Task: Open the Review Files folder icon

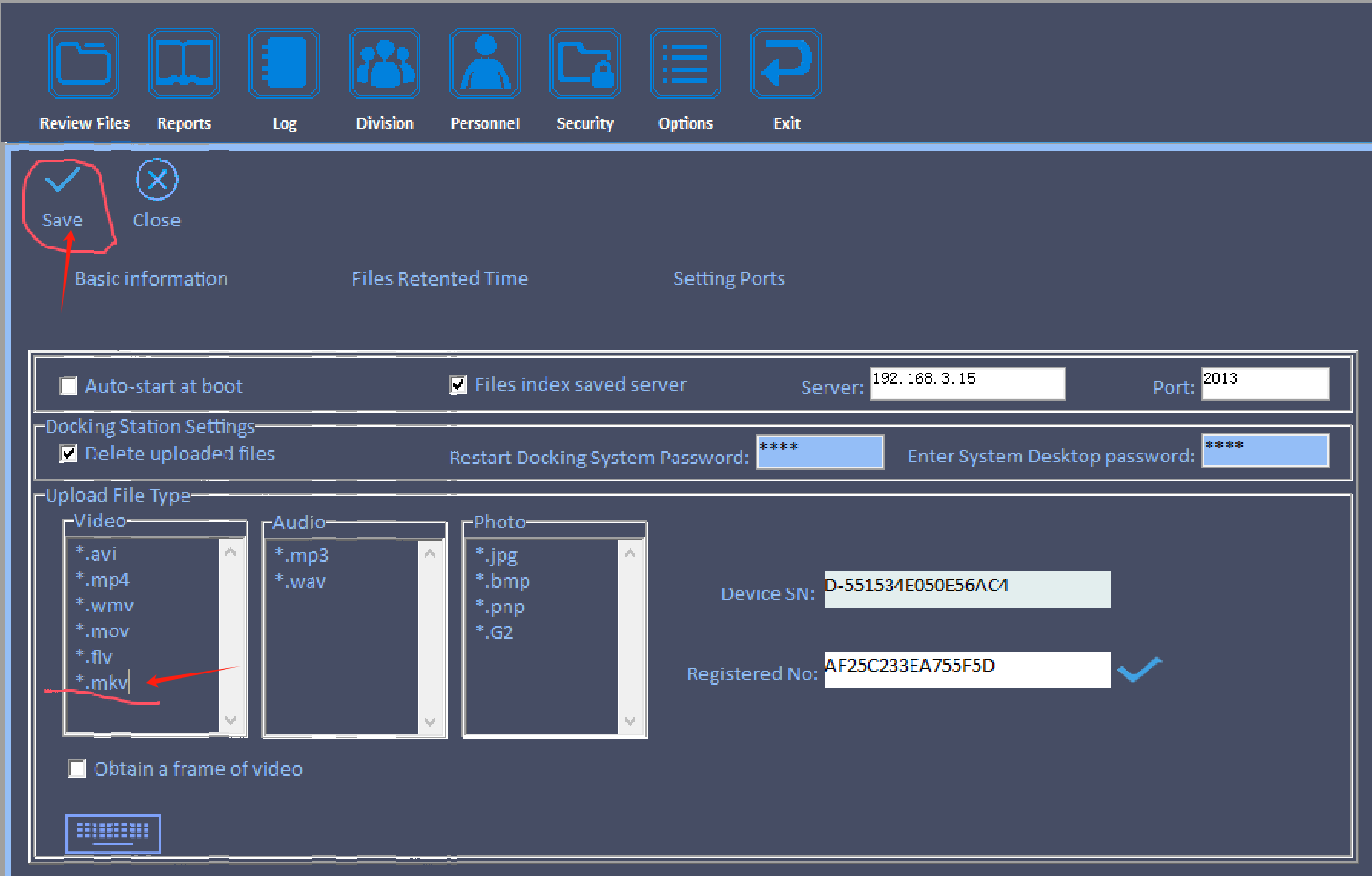Action: pyautogui.click(x=84, y=64)
